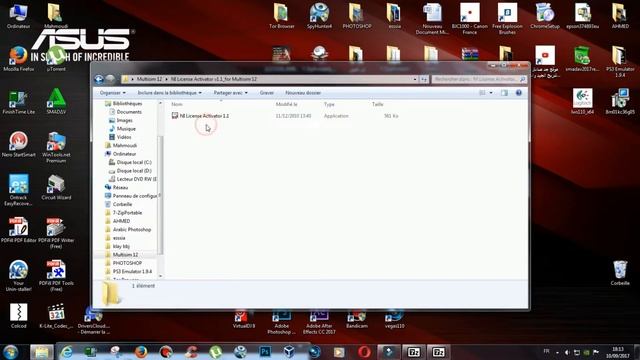Select the Nero StartSmart desktop icon
Viewport: 640px width, 360px height.
18,144
